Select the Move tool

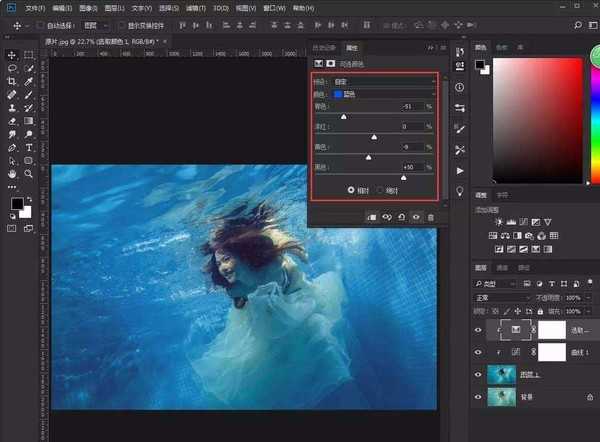(11, 55)
